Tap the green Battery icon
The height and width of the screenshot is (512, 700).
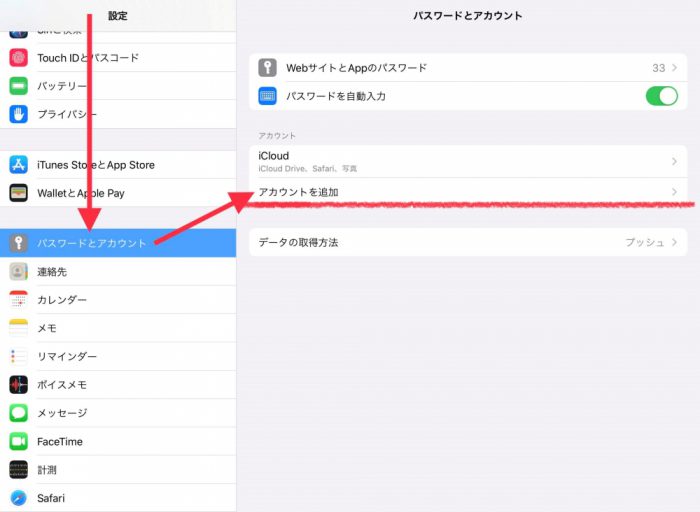coord(18,86)
